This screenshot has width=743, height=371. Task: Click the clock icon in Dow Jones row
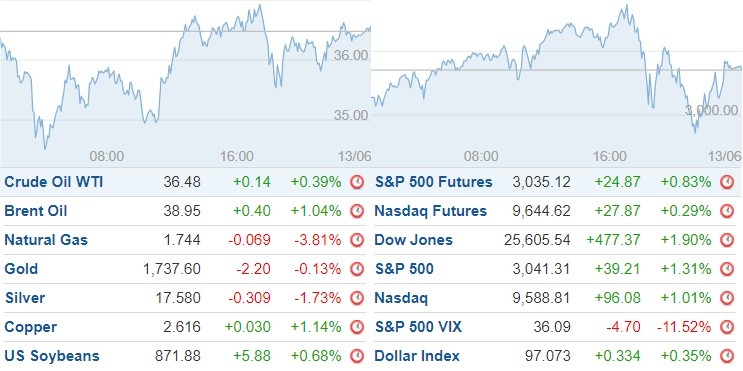[x=727, y=240]
